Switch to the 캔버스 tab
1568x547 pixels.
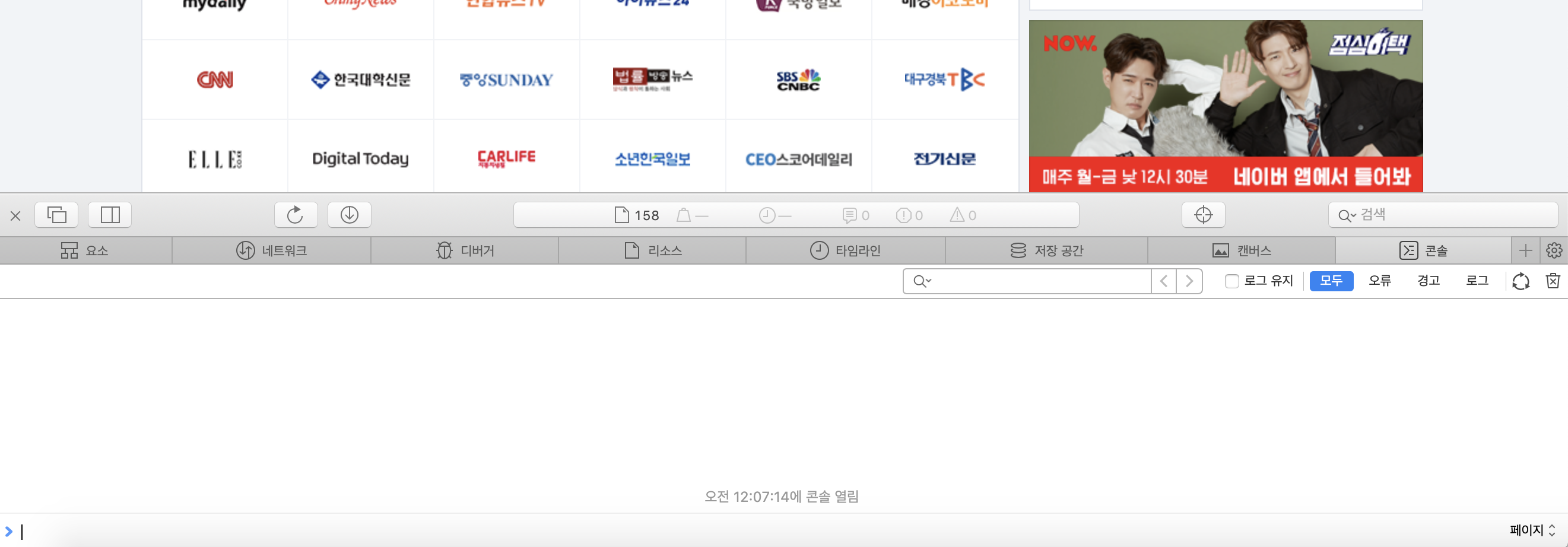point(1242,250)
